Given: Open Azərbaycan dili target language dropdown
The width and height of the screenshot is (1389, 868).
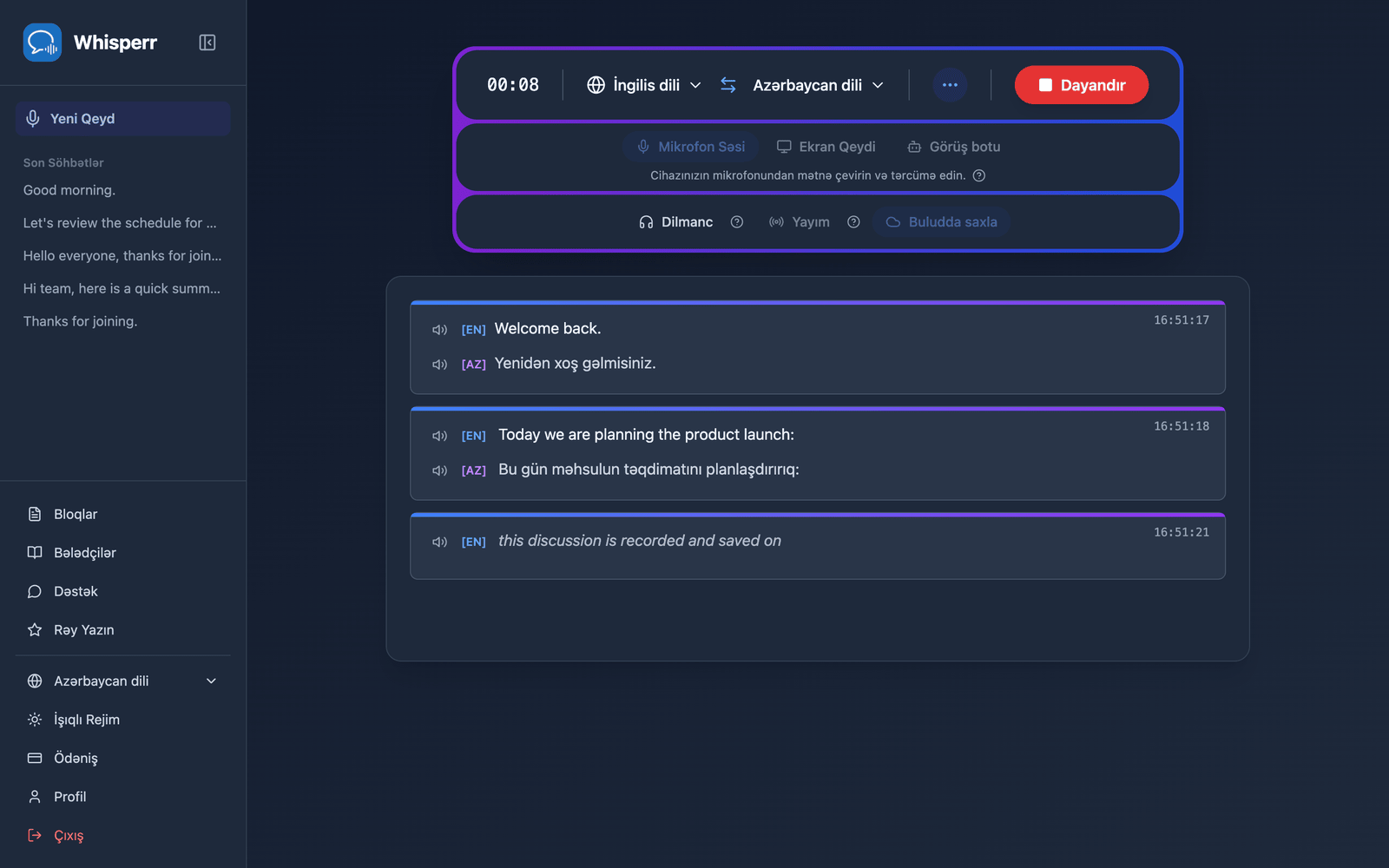Looking at the screenshot, I should [x=818, y=85].
